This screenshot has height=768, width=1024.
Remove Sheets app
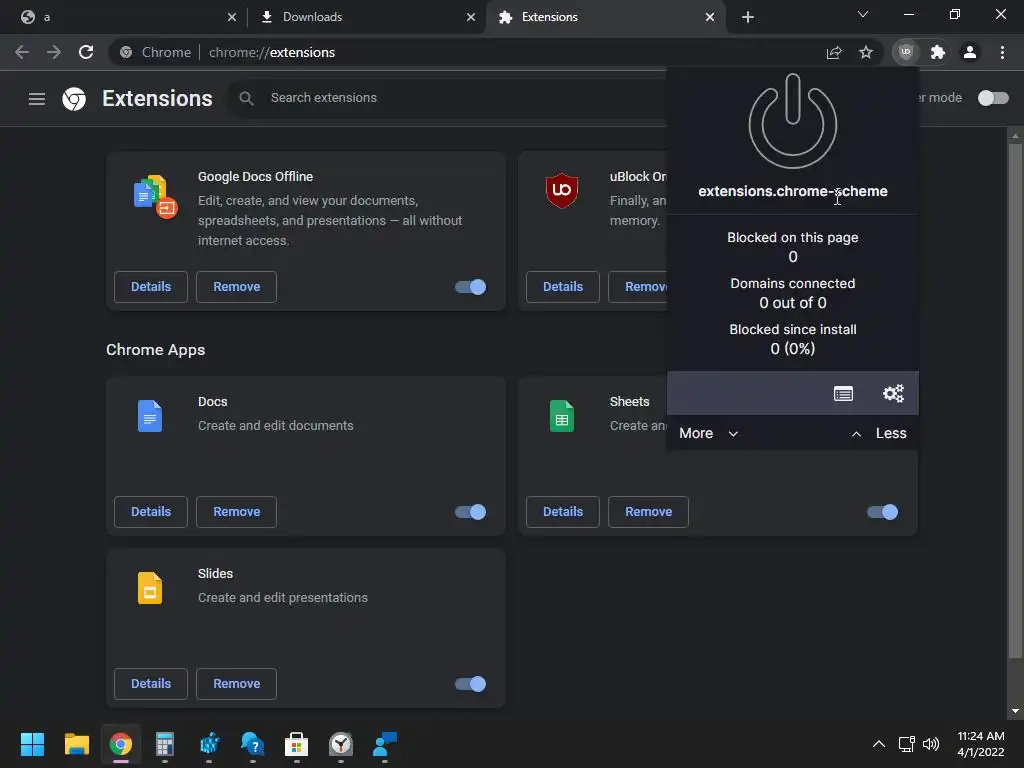point(648,512)
